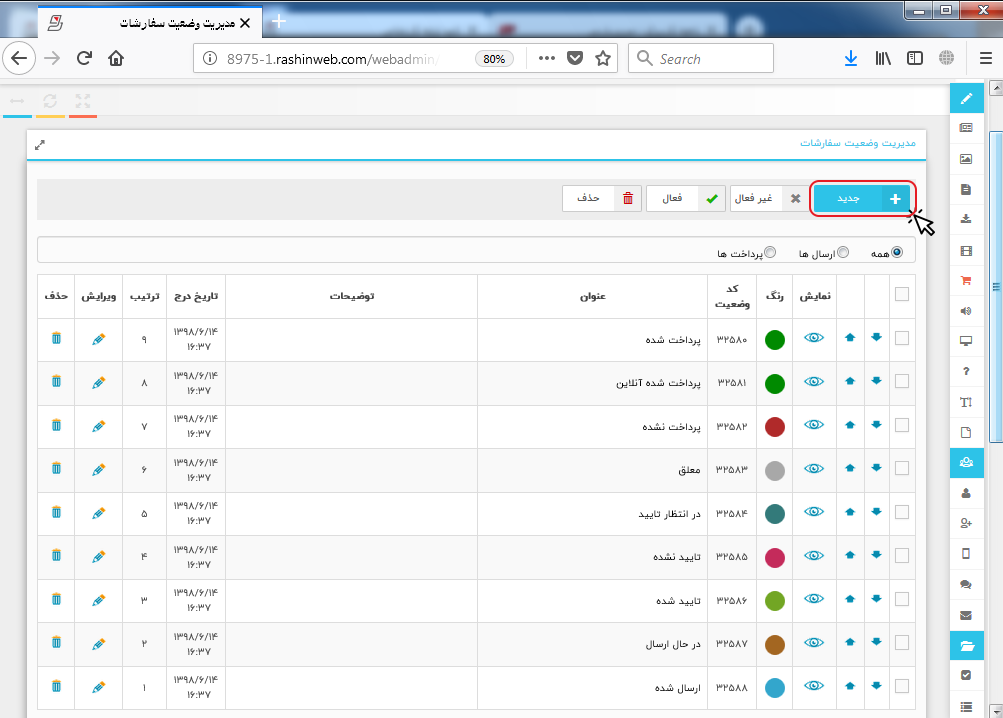Check the select-all checkbox in table header
This screenshot has width=1003, height=718.
coord(902,294)
